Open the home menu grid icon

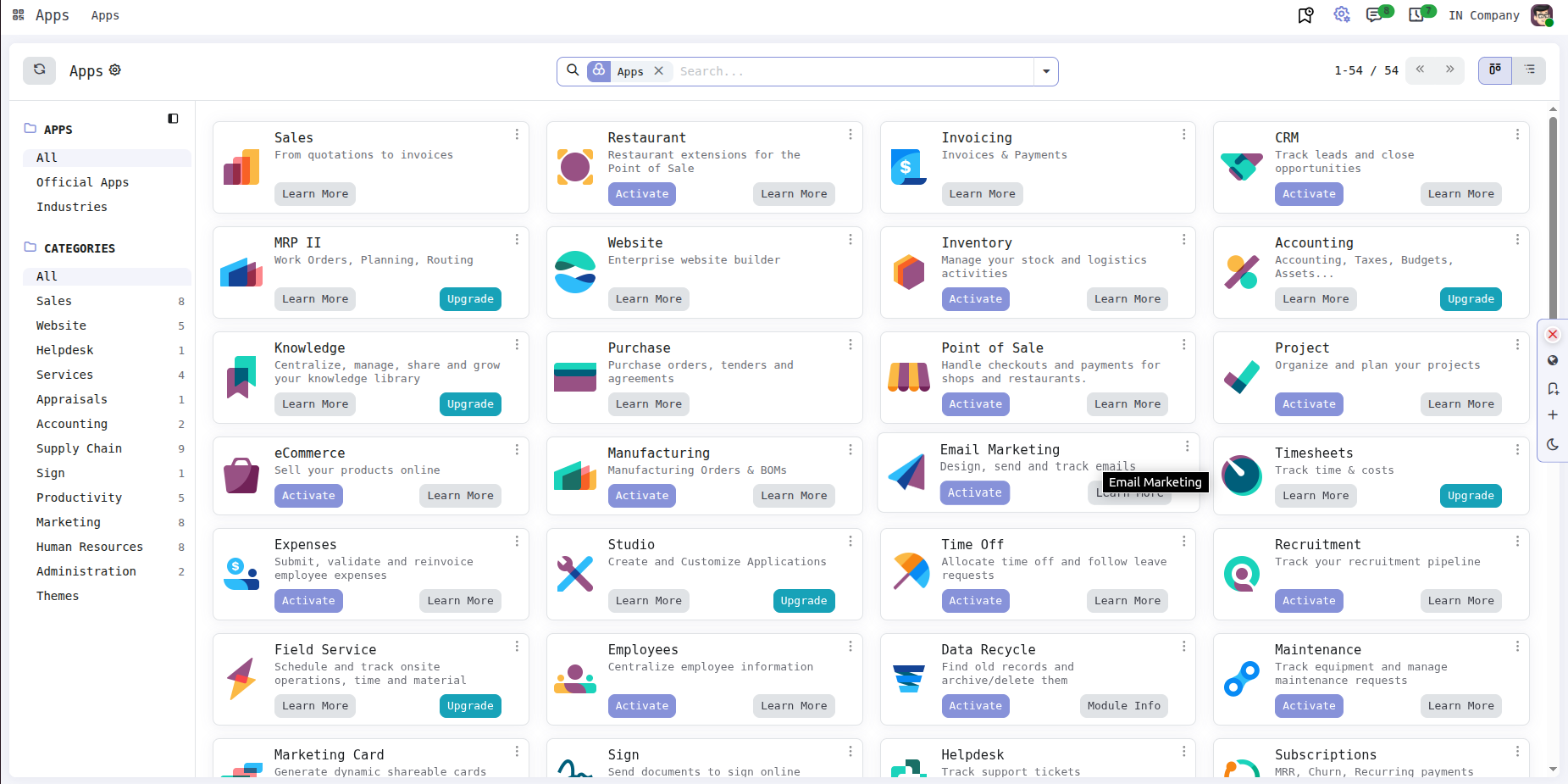(18, 15)
